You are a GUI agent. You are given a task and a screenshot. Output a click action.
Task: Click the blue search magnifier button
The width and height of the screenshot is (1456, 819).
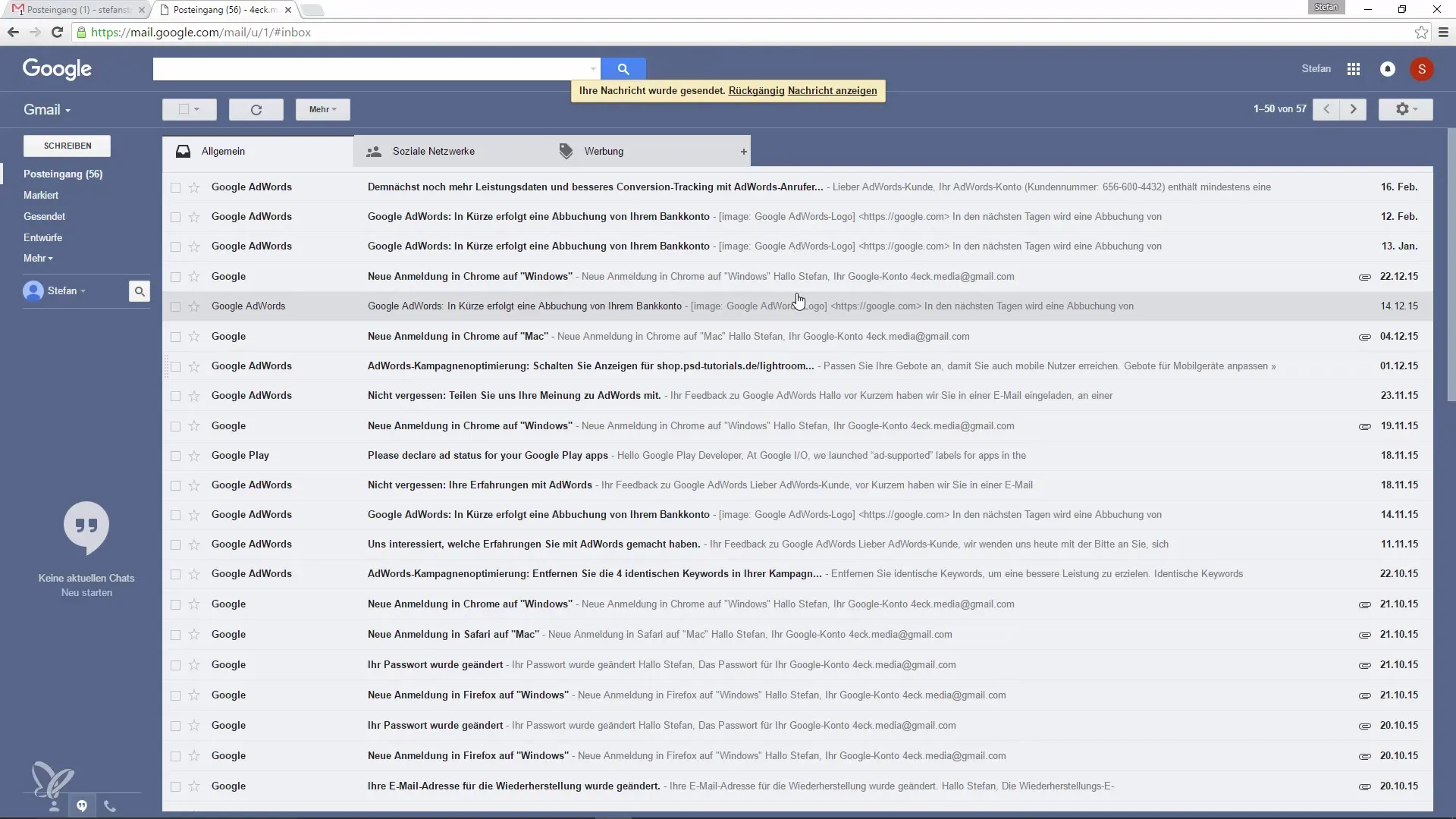[623, 69]
